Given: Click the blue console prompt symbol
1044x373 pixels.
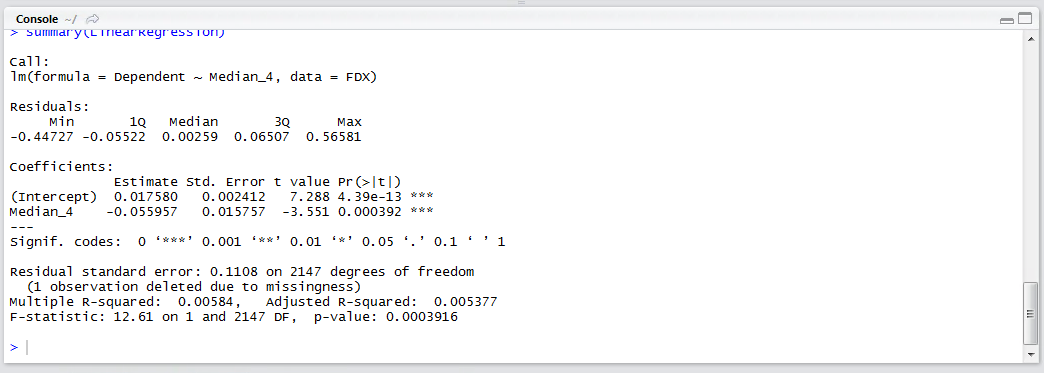Looking at the screenshot, I should pos(14,348).
